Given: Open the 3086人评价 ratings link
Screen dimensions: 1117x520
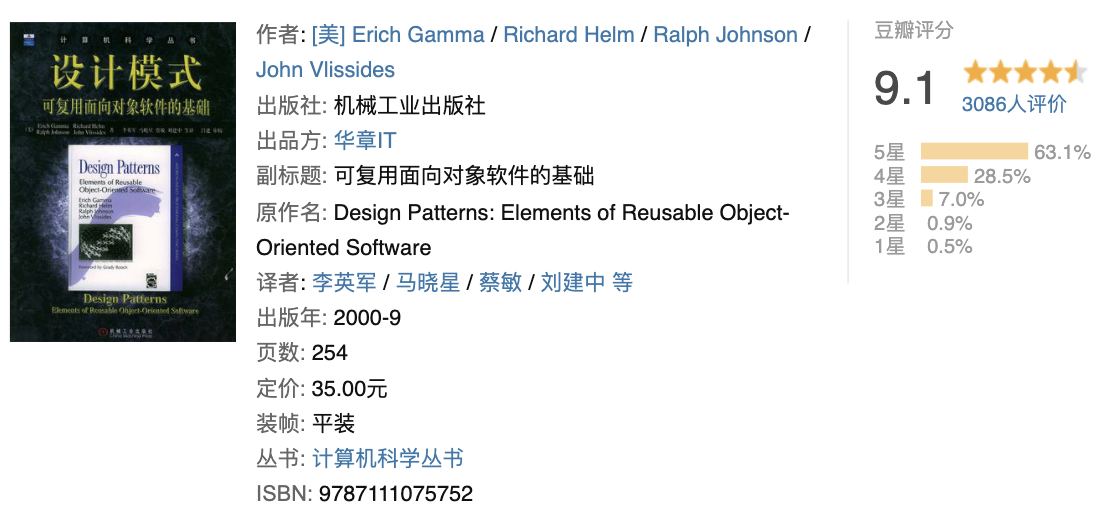Looking at the screenshot, I should (1014, 104).
